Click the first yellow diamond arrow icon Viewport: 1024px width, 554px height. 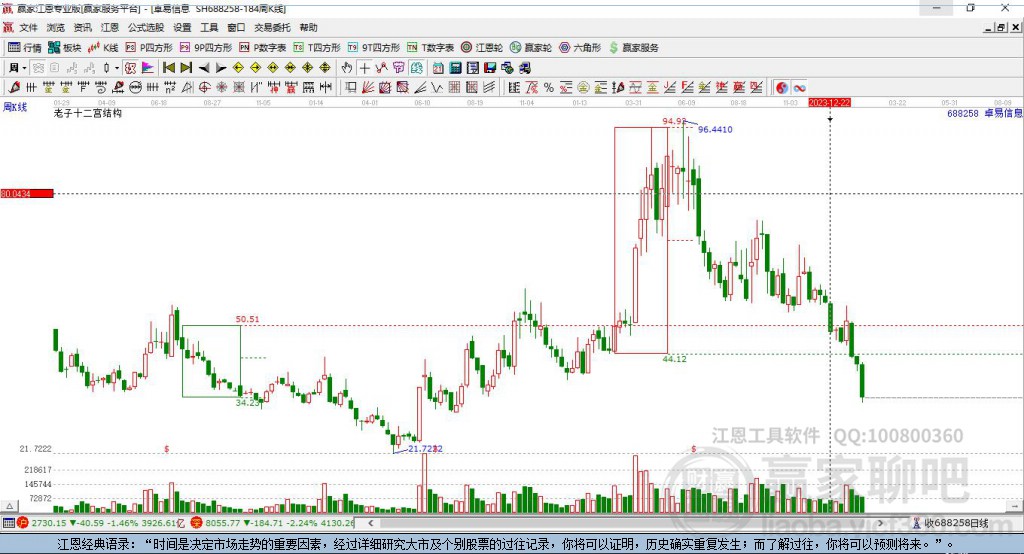click(x=238, y=68)
